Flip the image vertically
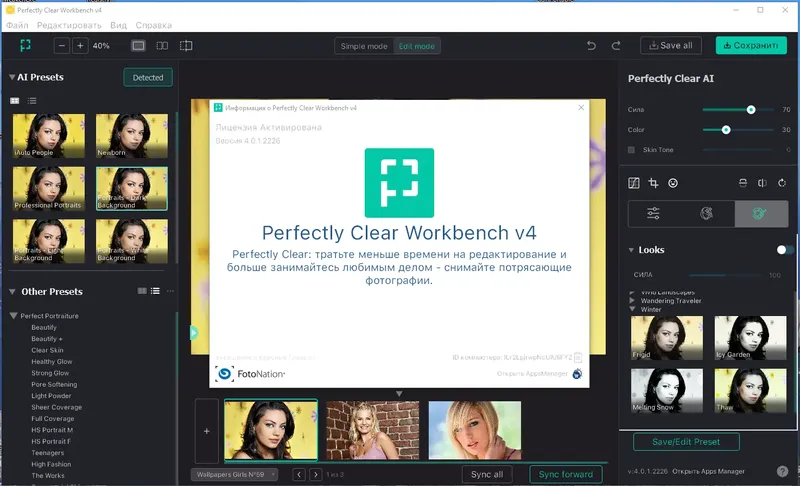Viewport: 800px width, 486px height. pyautogui.click(x=743, y=183)
